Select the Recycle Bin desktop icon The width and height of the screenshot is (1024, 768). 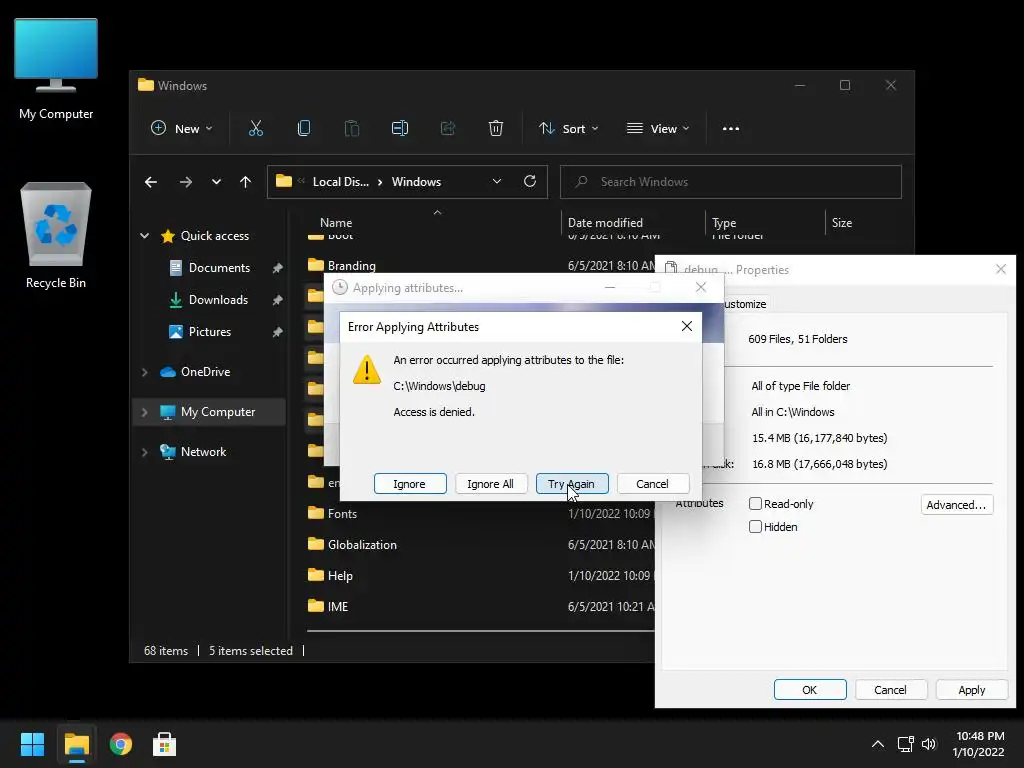56,235
